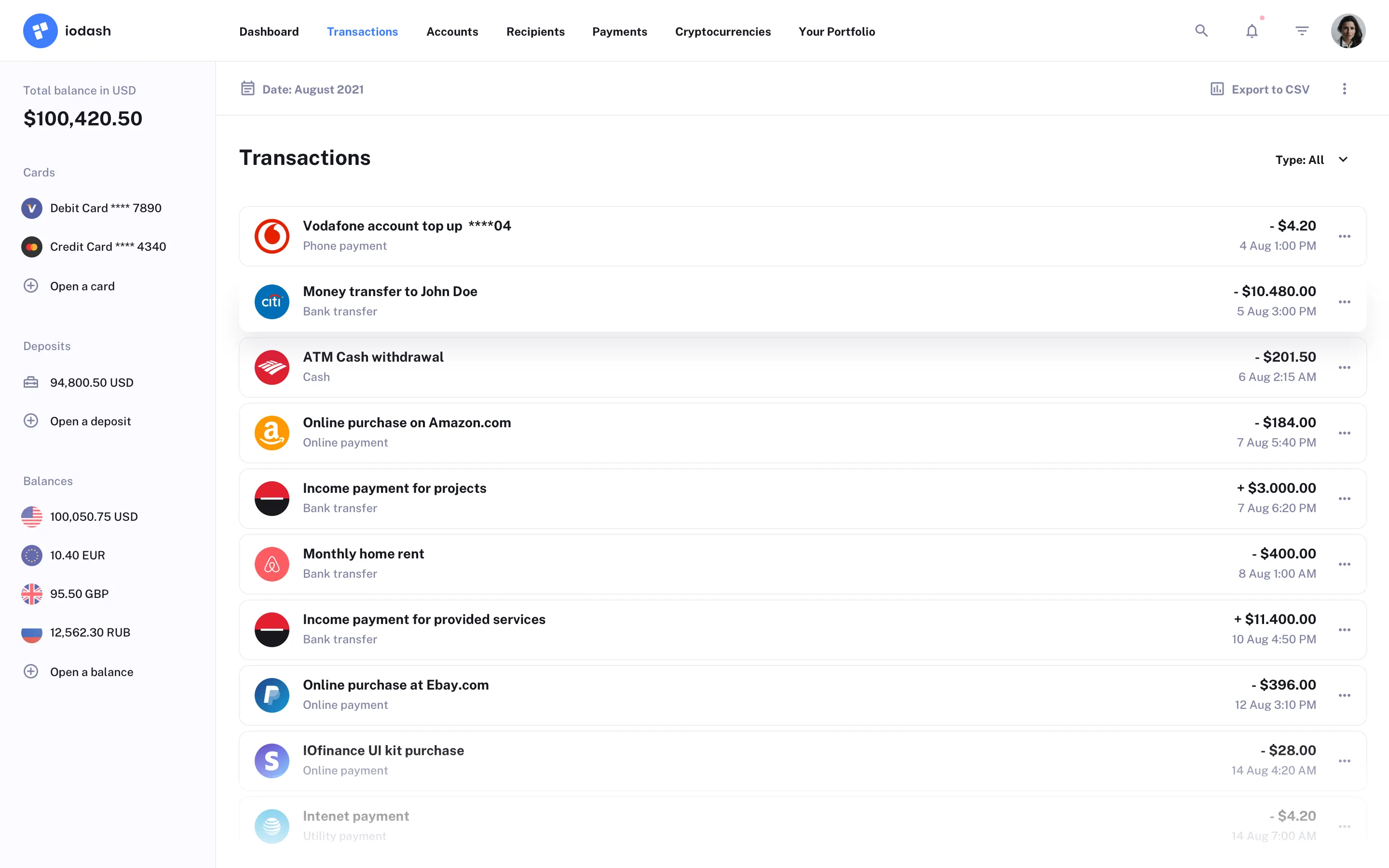Open the overflow menu next to Export to CSV
The image size is (1389, 868).
tap(1344, 89)
